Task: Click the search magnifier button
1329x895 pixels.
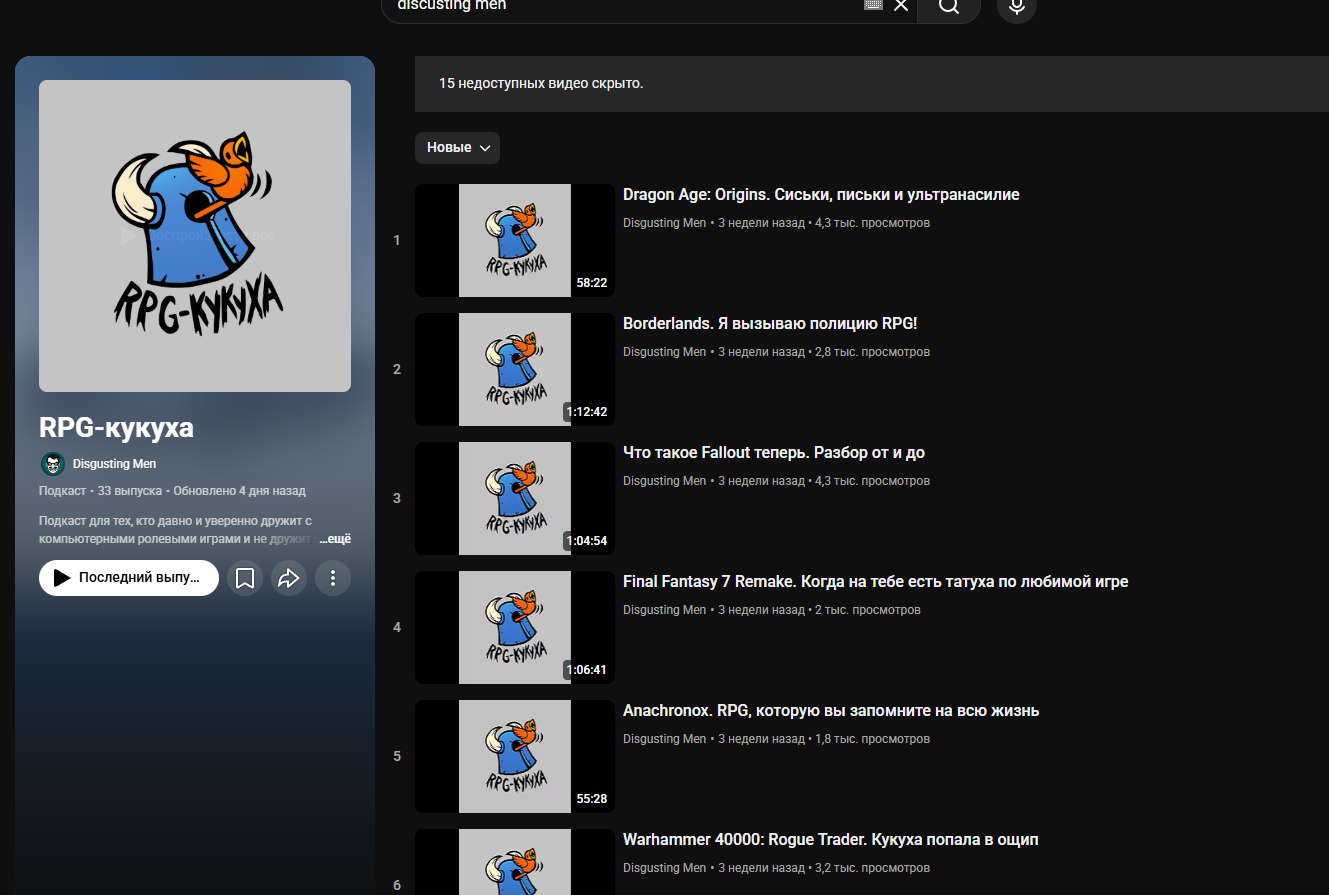Action: [x=948, y=7]
